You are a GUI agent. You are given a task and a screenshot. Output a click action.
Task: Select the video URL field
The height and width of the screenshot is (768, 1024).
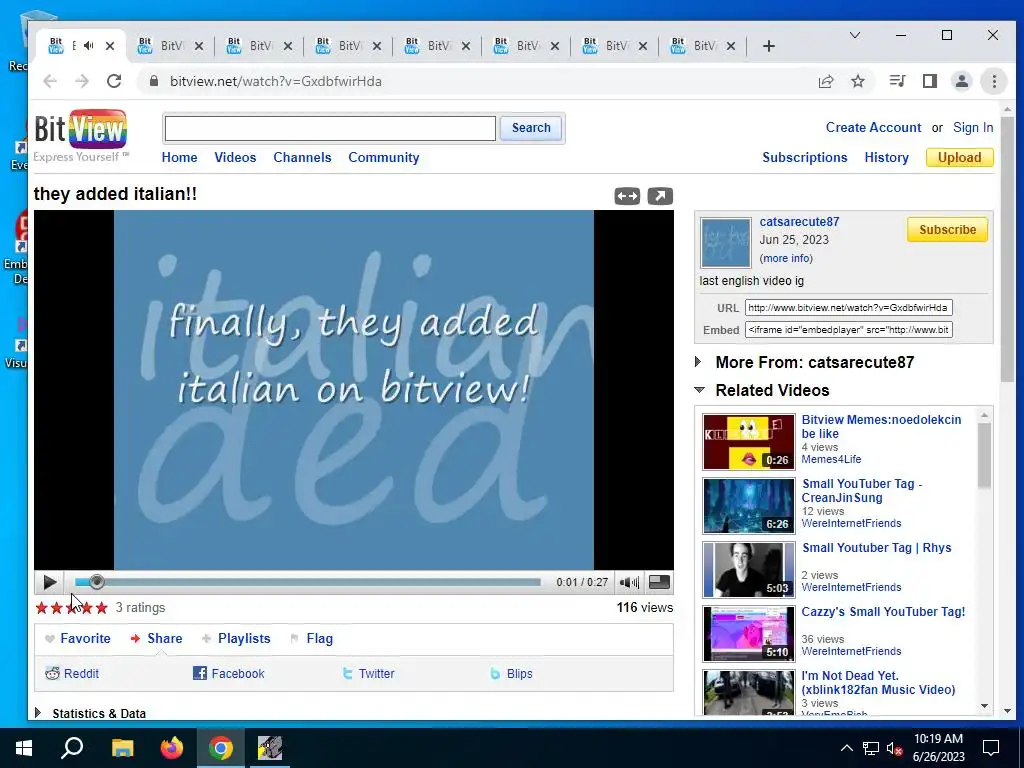[848, 308]
